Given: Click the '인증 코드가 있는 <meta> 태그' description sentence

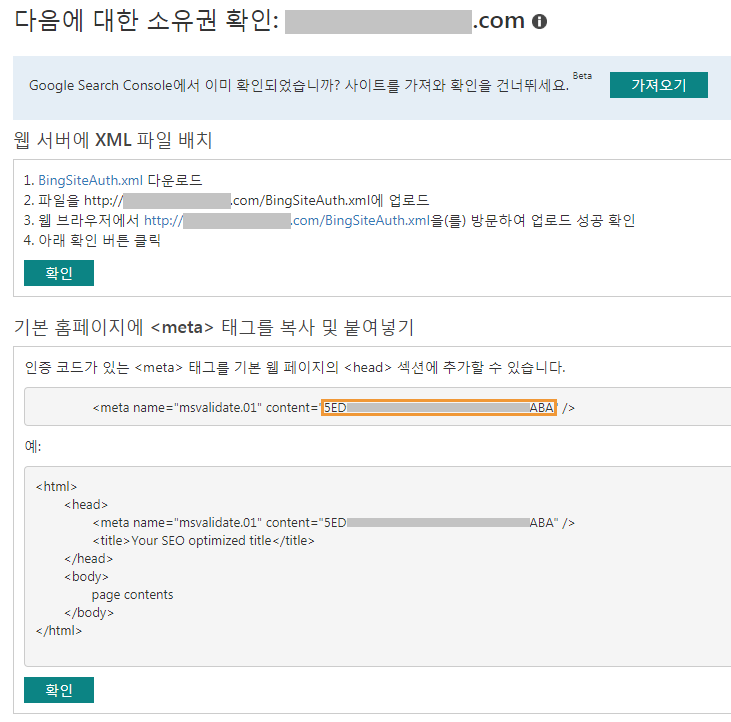Looking at the screenshot, I should [x=295, y=367].
